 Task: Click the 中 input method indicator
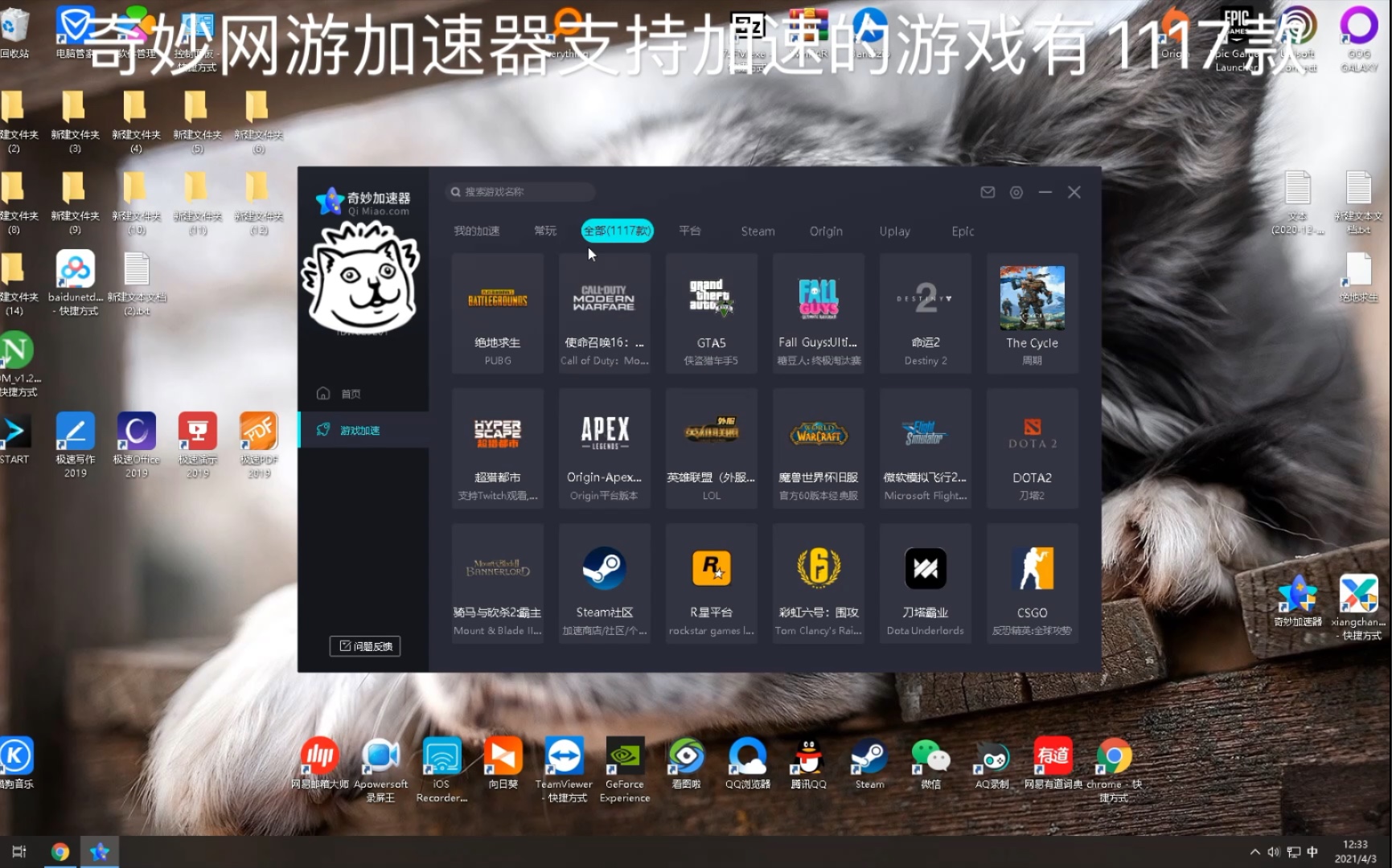(1312, 852)
